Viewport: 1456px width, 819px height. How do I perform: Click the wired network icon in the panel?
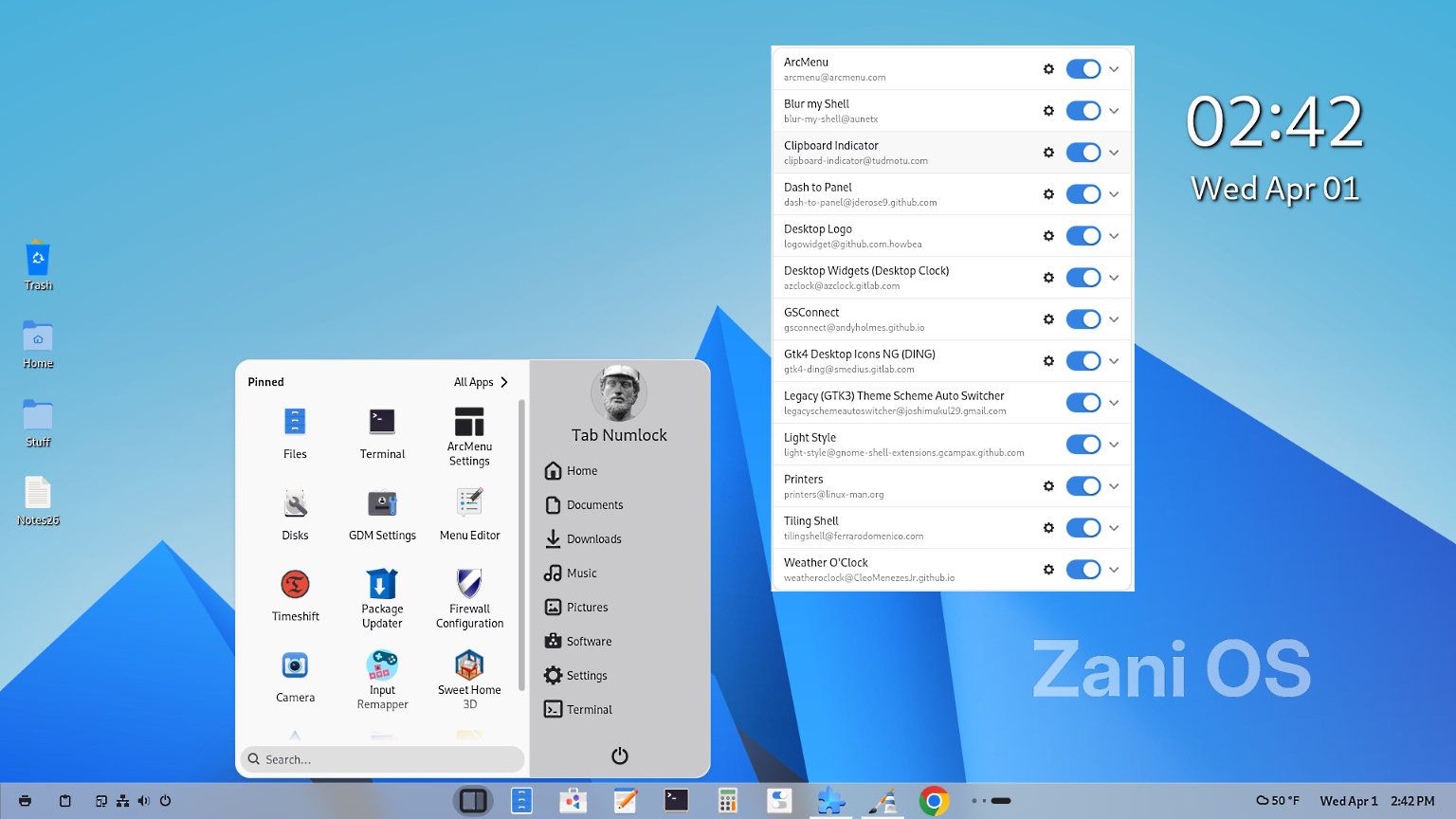pyautogui.click(x=122, y=801)
